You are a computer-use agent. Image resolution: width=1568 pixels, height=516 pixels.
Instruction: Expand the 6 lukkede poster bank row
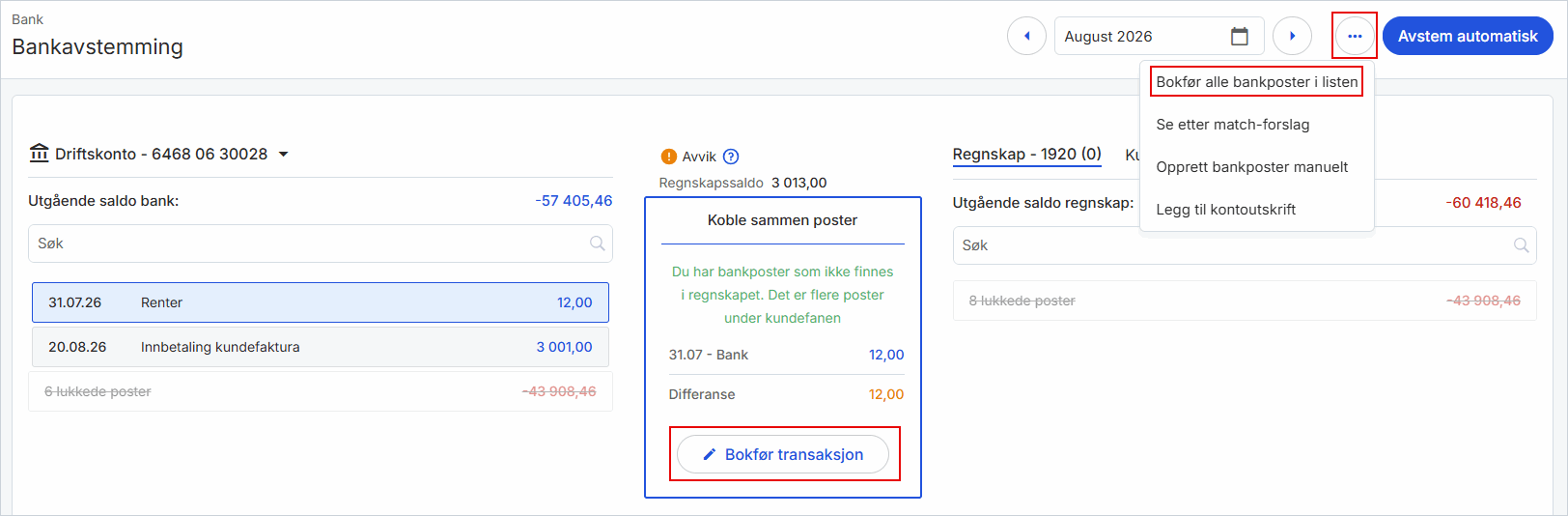[321, 391]
